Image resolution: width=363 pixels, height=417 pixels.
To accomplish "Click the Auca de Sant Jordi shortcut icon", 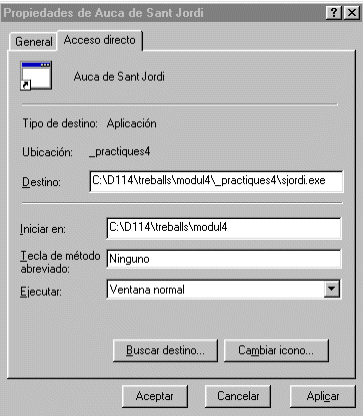I will coord(36,76).
